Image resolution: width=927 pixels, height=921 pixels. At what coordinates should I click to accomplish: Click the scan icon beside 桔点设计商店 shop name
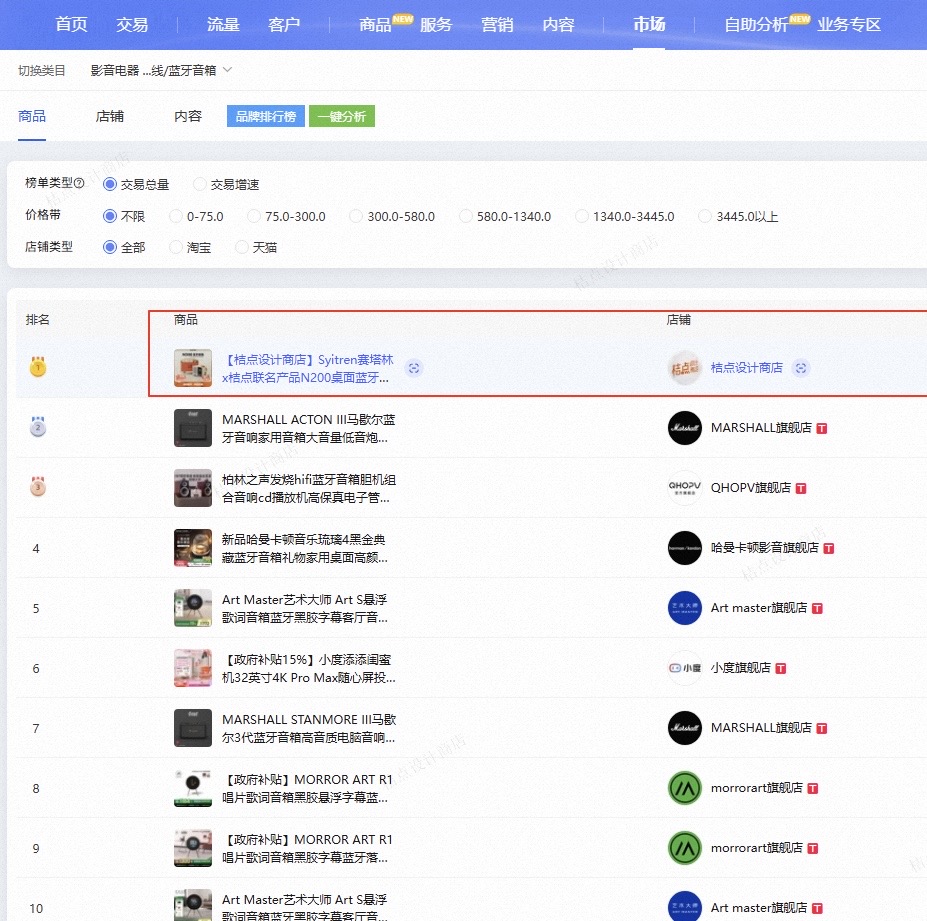point(801,368)
